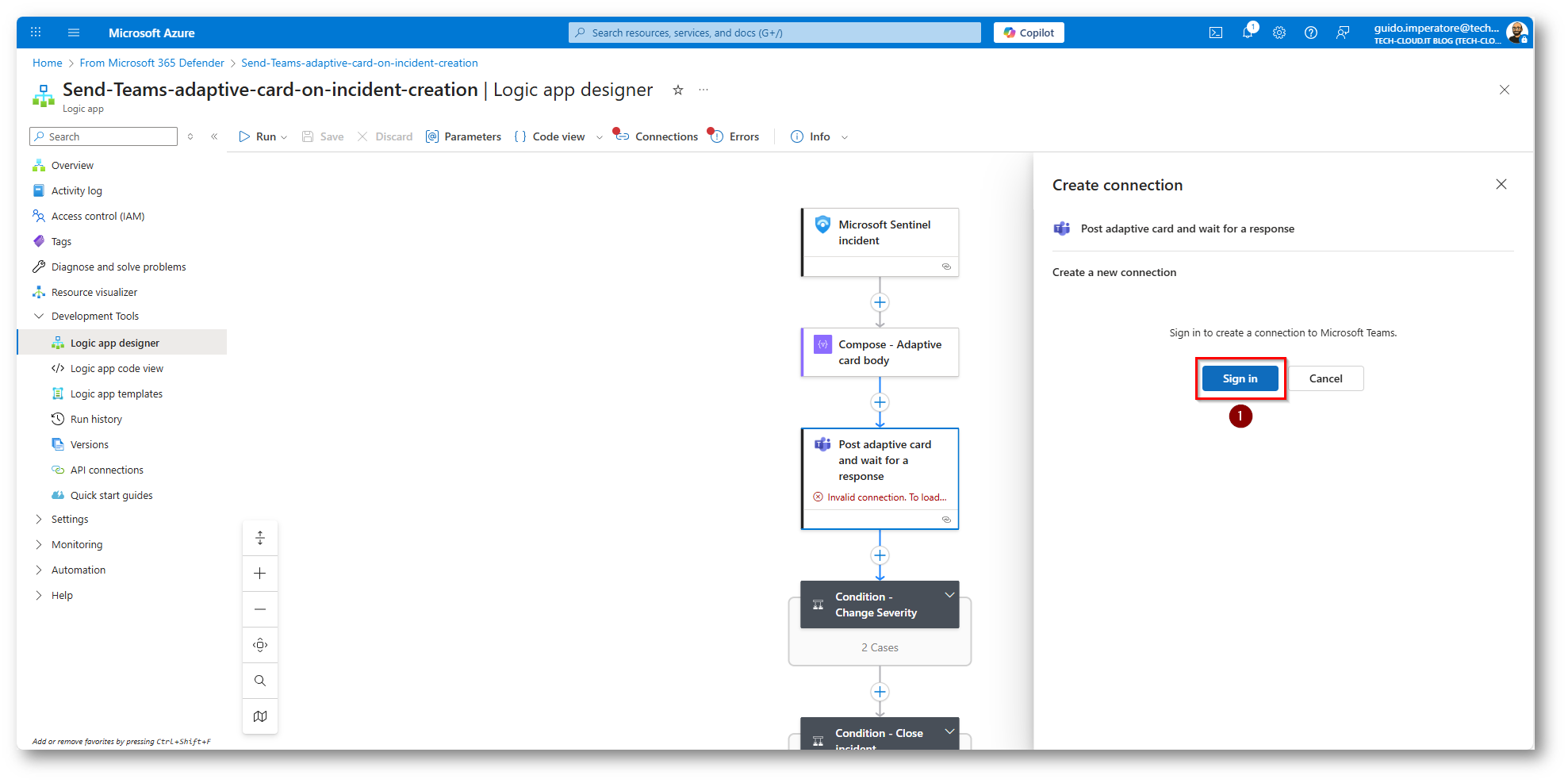
Task: Click Sign in to create Teams connection
Action: click(1240, 378)
